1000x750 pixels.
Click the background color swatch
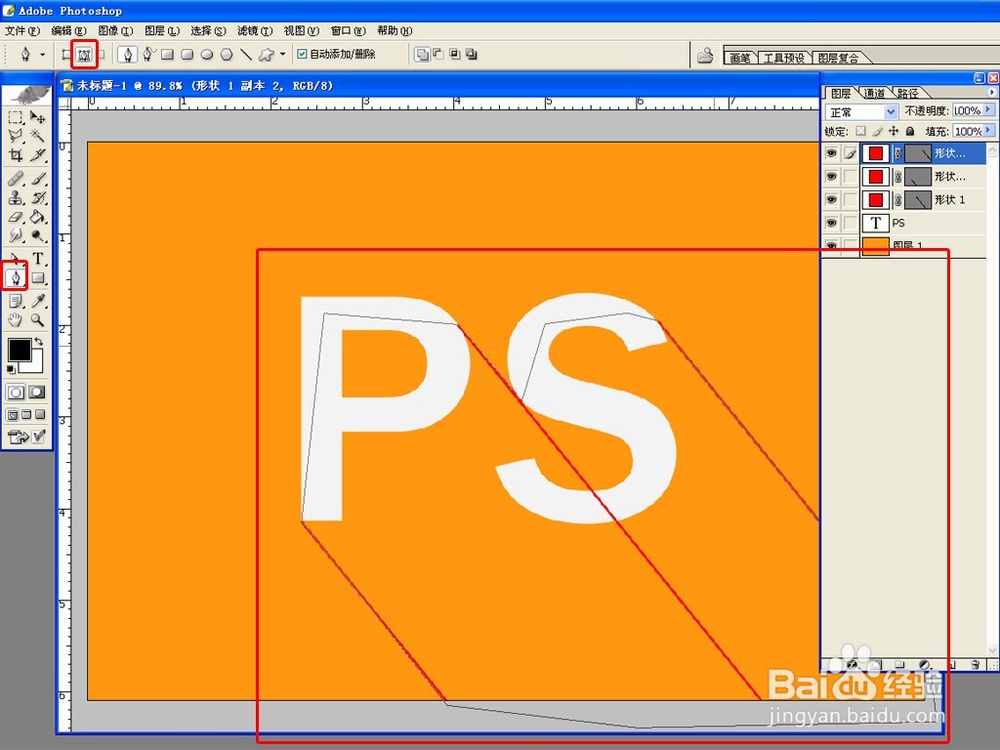pyautogui.click(x=34, y=365)
